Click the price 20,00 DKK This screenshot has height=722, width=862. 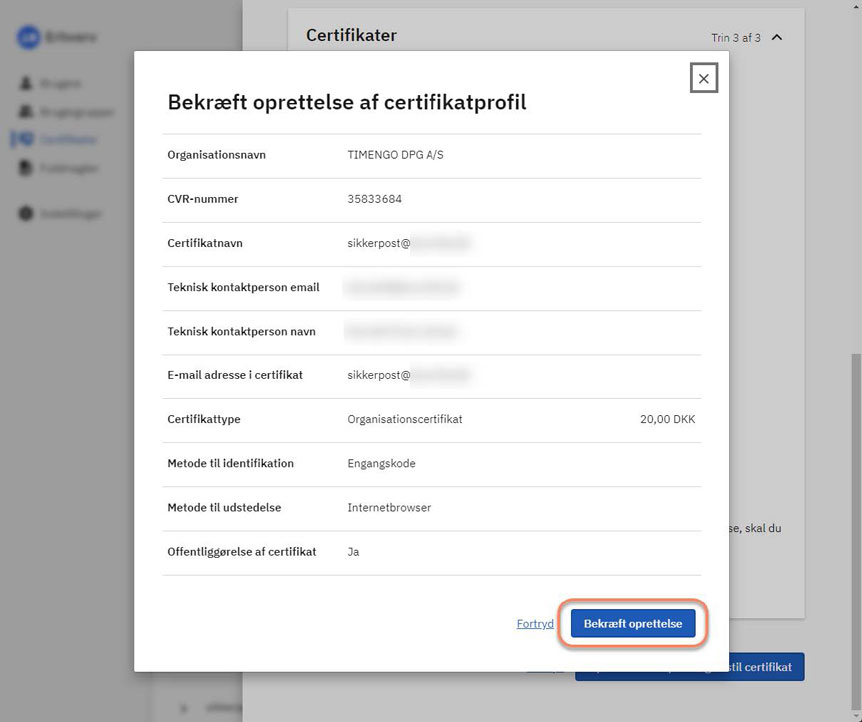click(667, 419)
